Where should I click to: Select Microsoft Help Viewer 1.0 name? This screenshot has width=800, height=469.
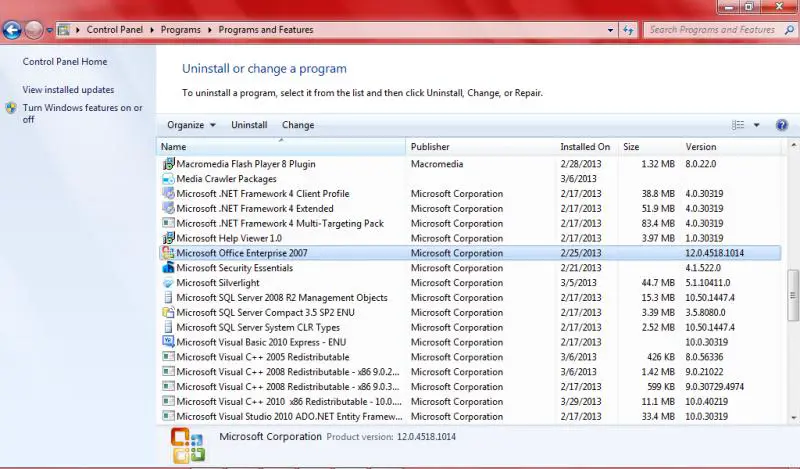(x=229, y=238)
